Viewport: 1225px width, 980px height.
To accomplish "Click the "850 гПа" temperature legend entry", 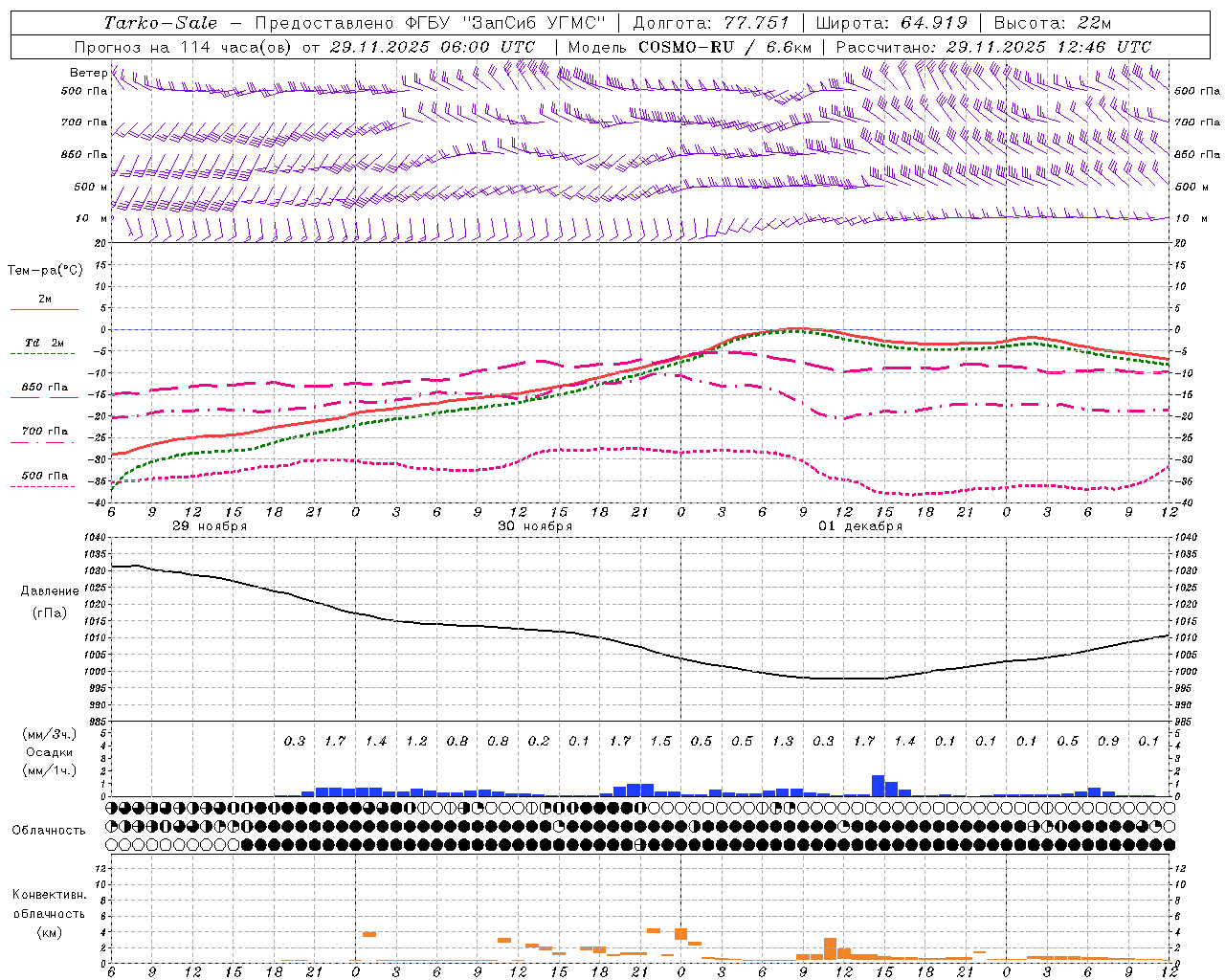I will click(44, 388).
